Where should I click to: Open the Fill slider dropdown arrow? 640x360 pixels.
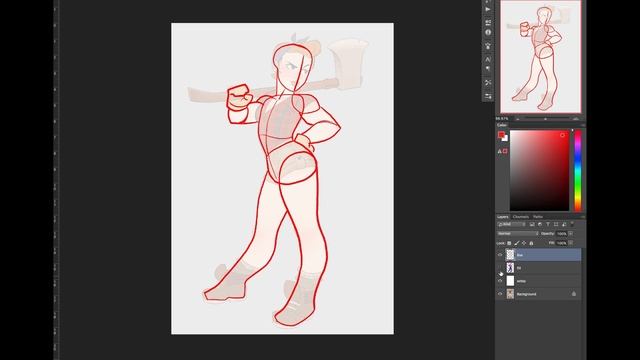pos(571,243)
